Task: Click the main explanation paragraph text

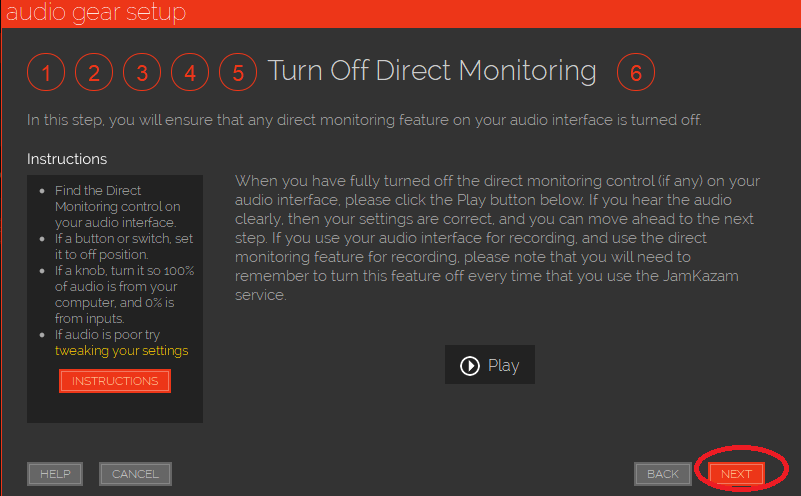Action: 497,238
